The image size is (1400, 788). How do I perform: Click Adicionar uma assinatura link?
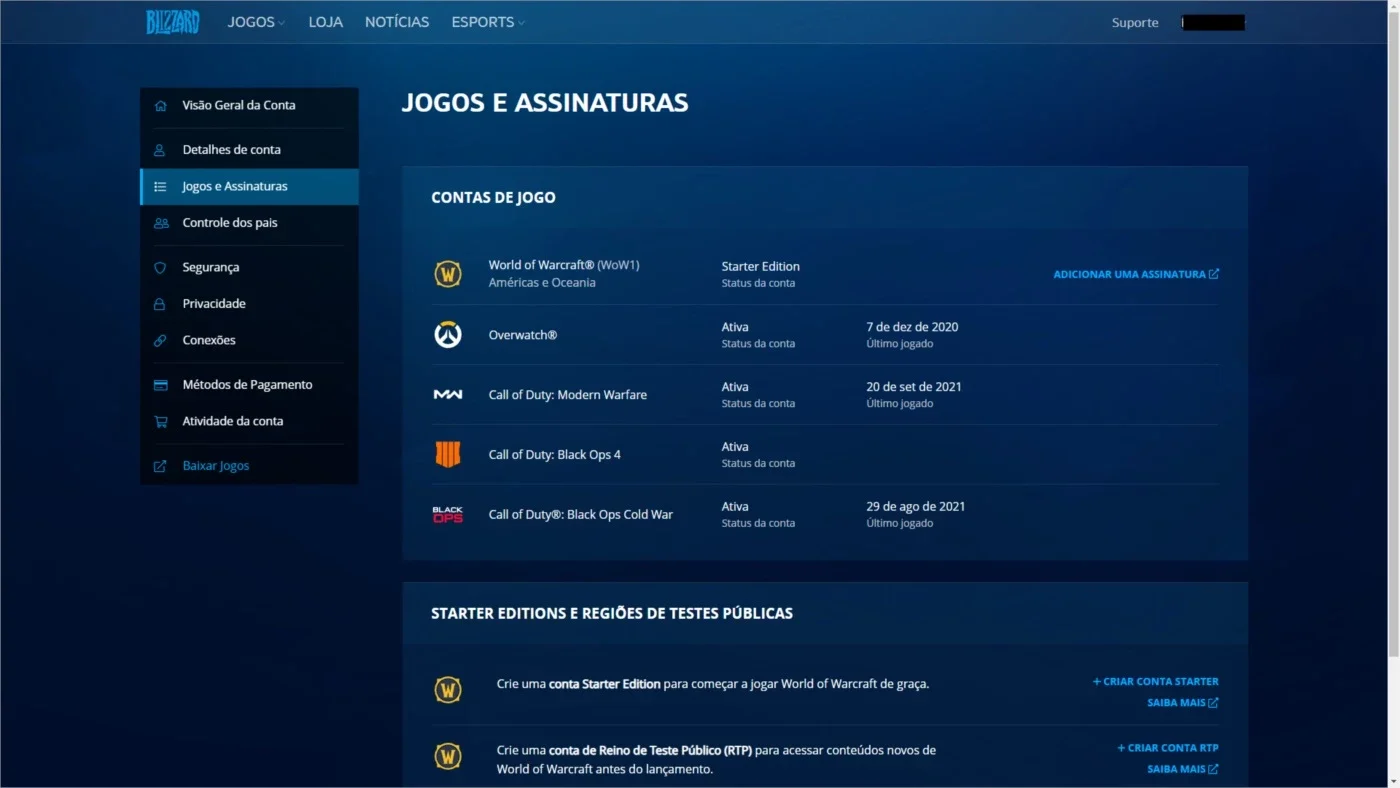coord(1136,274)
